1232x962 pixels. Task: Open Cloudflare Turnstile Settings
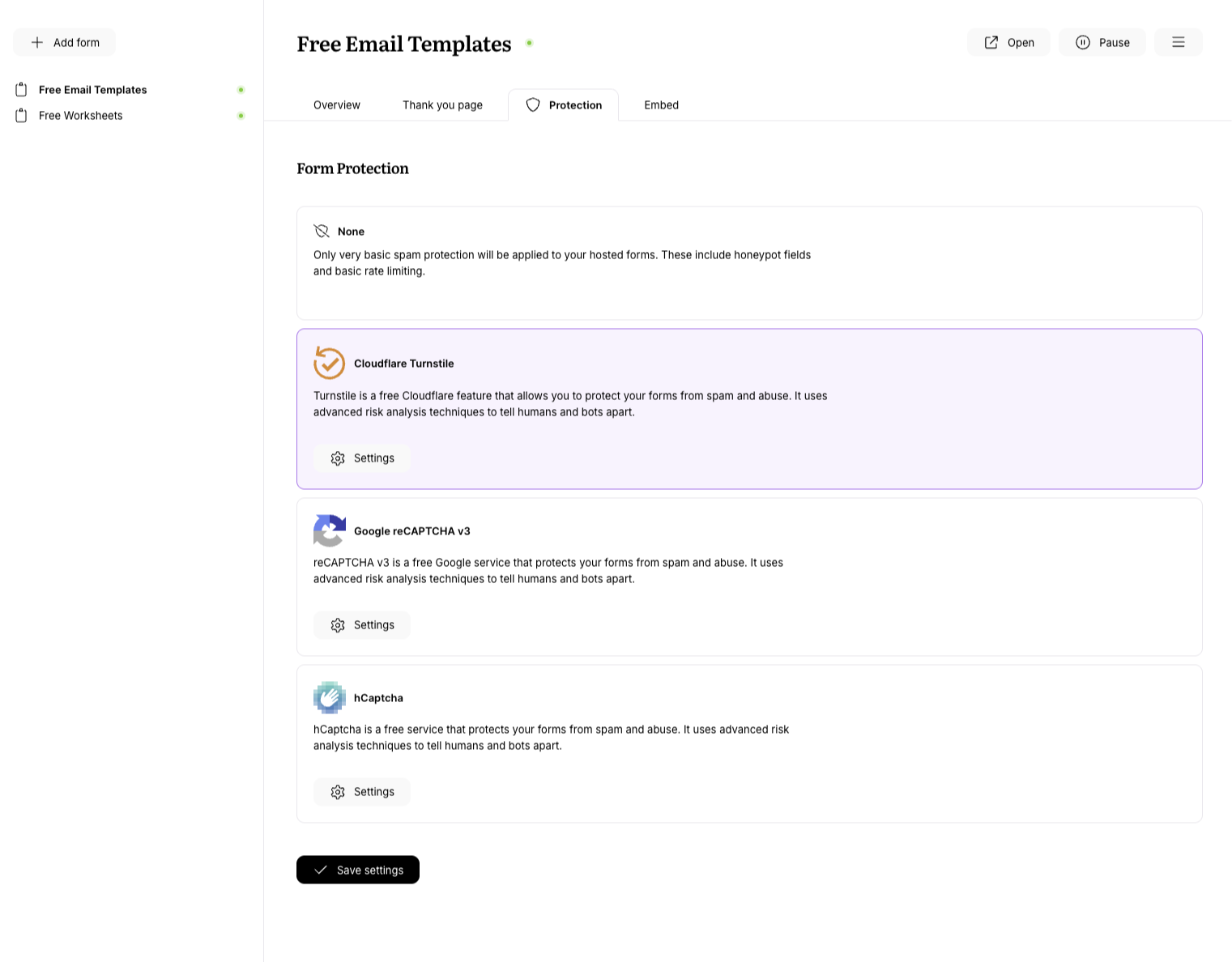coord(362,458)
